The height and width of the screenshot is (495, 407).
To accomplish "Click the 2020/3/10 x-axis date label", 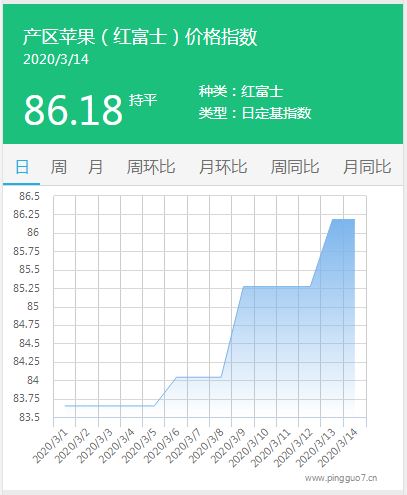I will click(x=249, y=448).
